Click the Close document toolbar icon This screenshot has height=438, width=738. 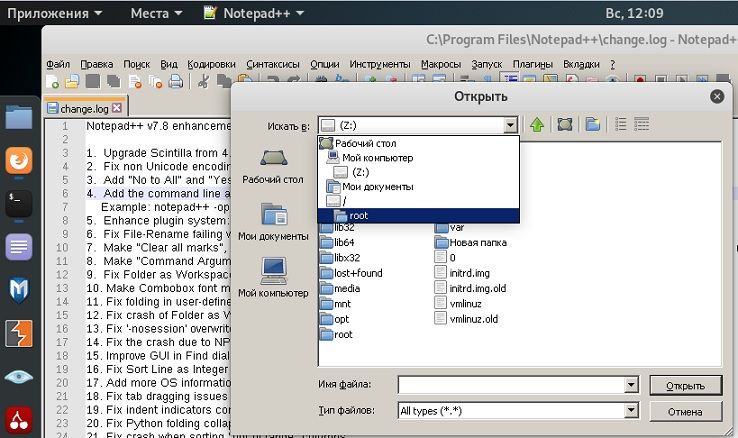135,81
